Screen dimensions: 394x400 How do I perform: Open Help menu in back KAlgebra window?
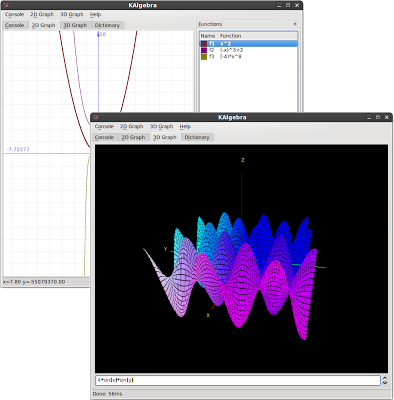pyautogui.click(x=95, y=14)
